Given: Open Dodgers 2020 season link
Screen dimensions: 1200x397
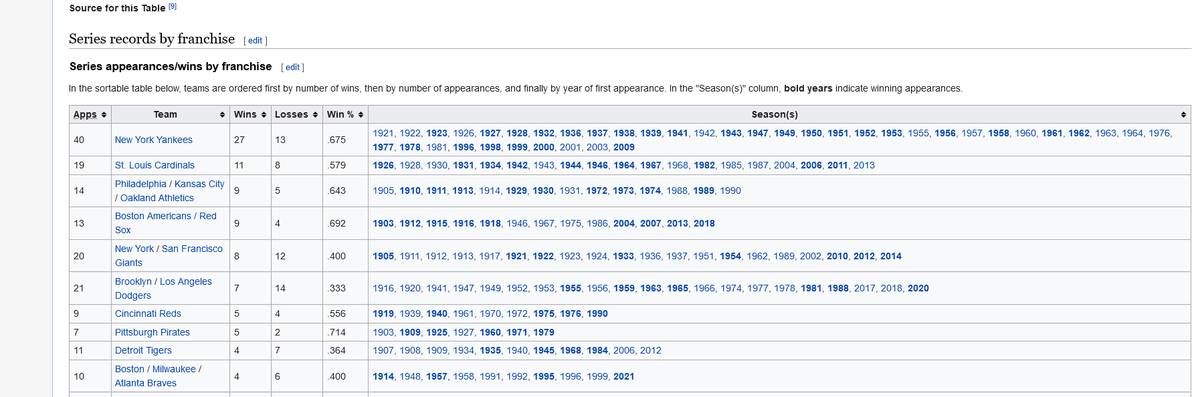Looking at the screenshot, I should [x=917, y=288].
